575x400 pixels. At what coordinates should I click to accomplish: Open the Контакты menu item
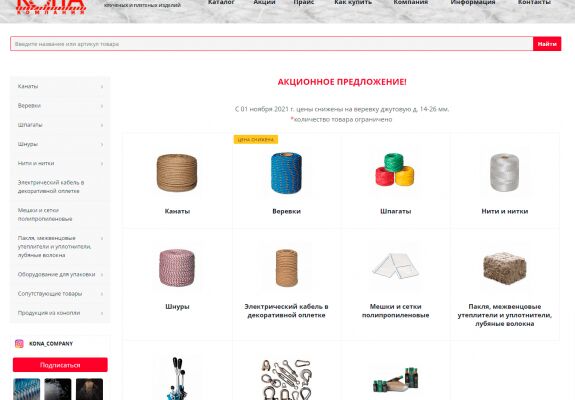click(x=534, y=3)
